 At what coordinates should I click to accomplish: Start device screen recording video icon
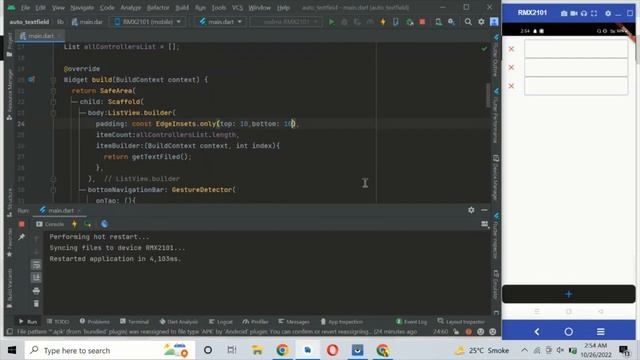[x=574, y=13]
